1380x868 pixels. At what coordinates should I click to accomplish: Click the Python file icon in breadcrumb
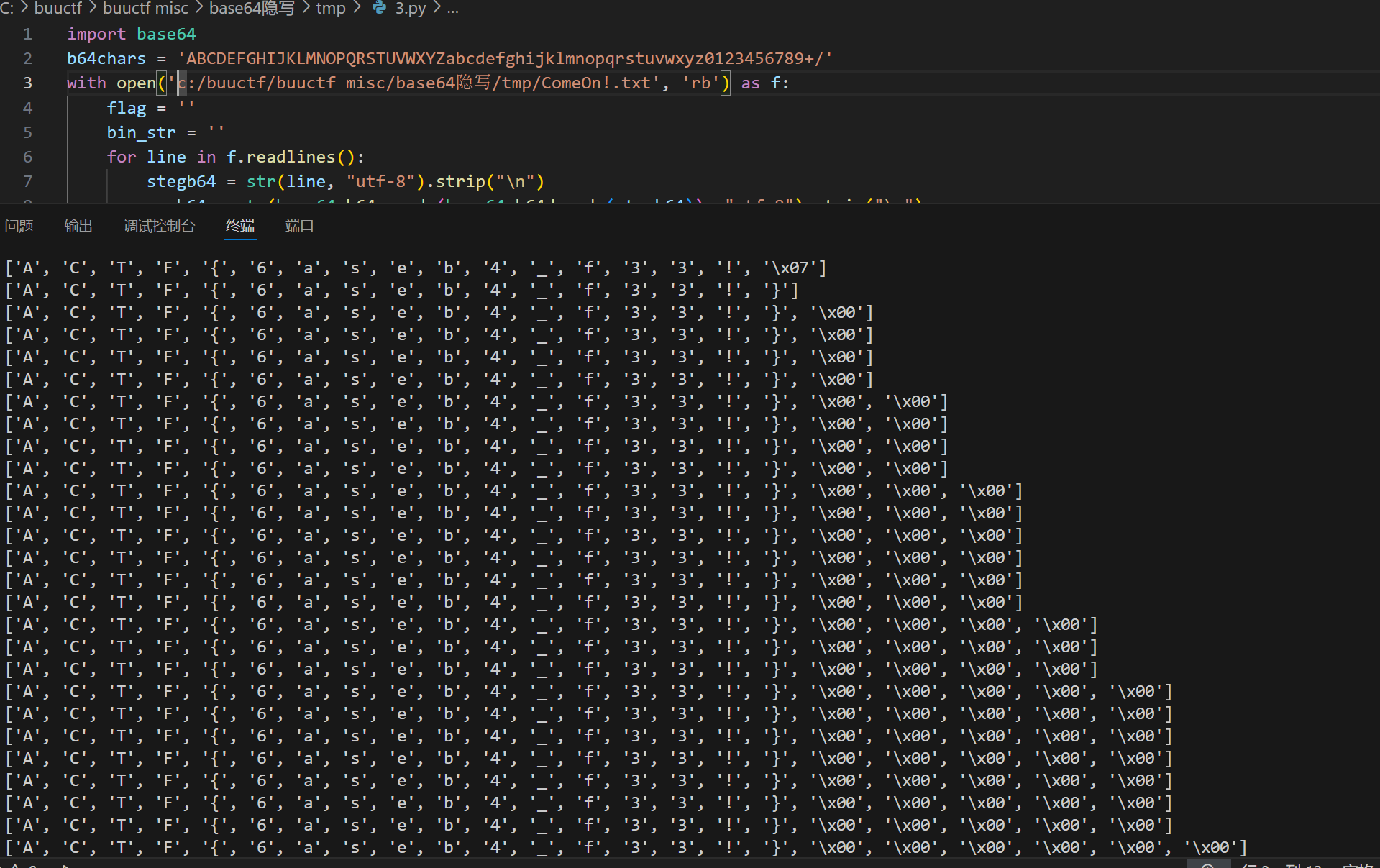click(x=379, y=8)
